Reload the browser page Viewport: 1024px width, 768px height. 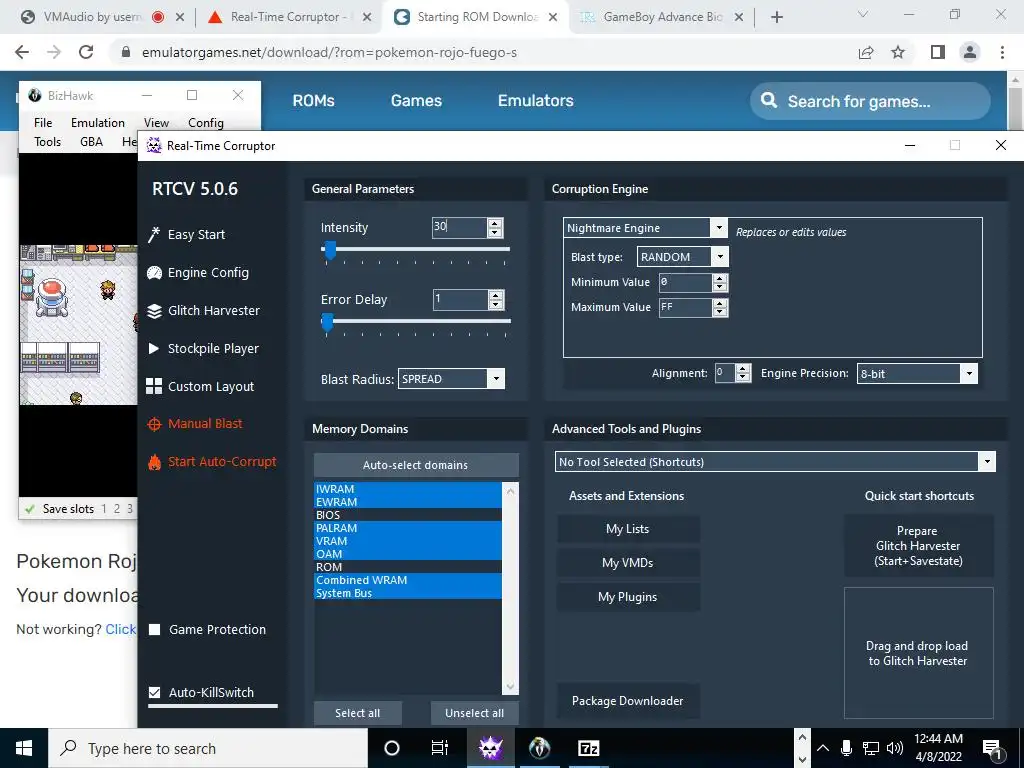click(86, 52)
